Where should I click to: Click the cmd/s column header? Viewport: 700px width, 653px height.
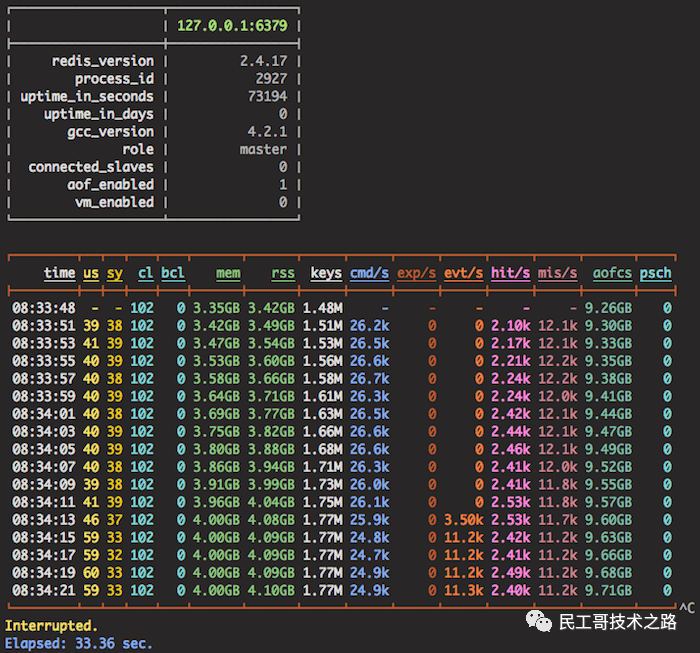click(369, 273)
